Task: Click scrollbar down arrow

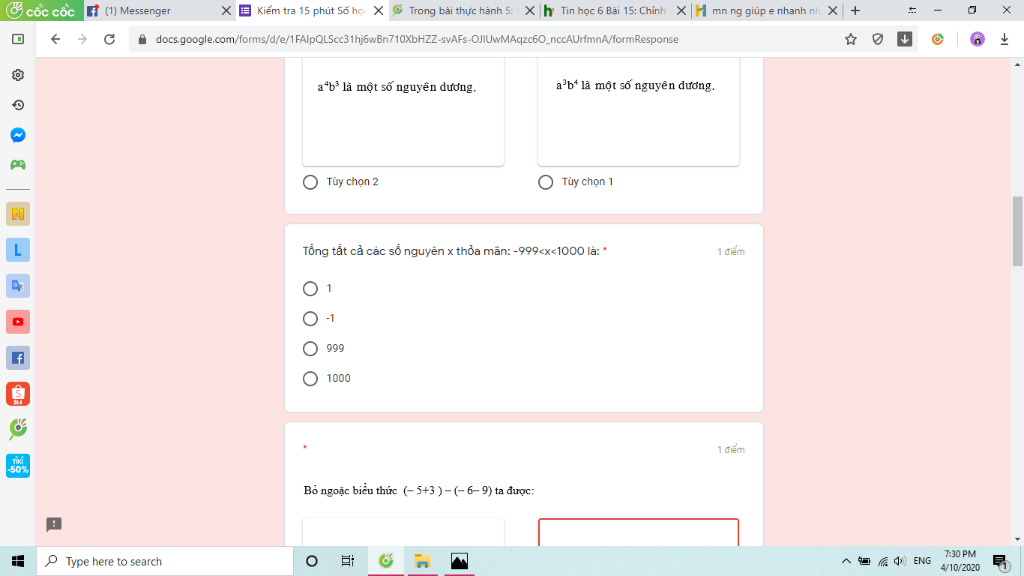Action: (1017, 539)
